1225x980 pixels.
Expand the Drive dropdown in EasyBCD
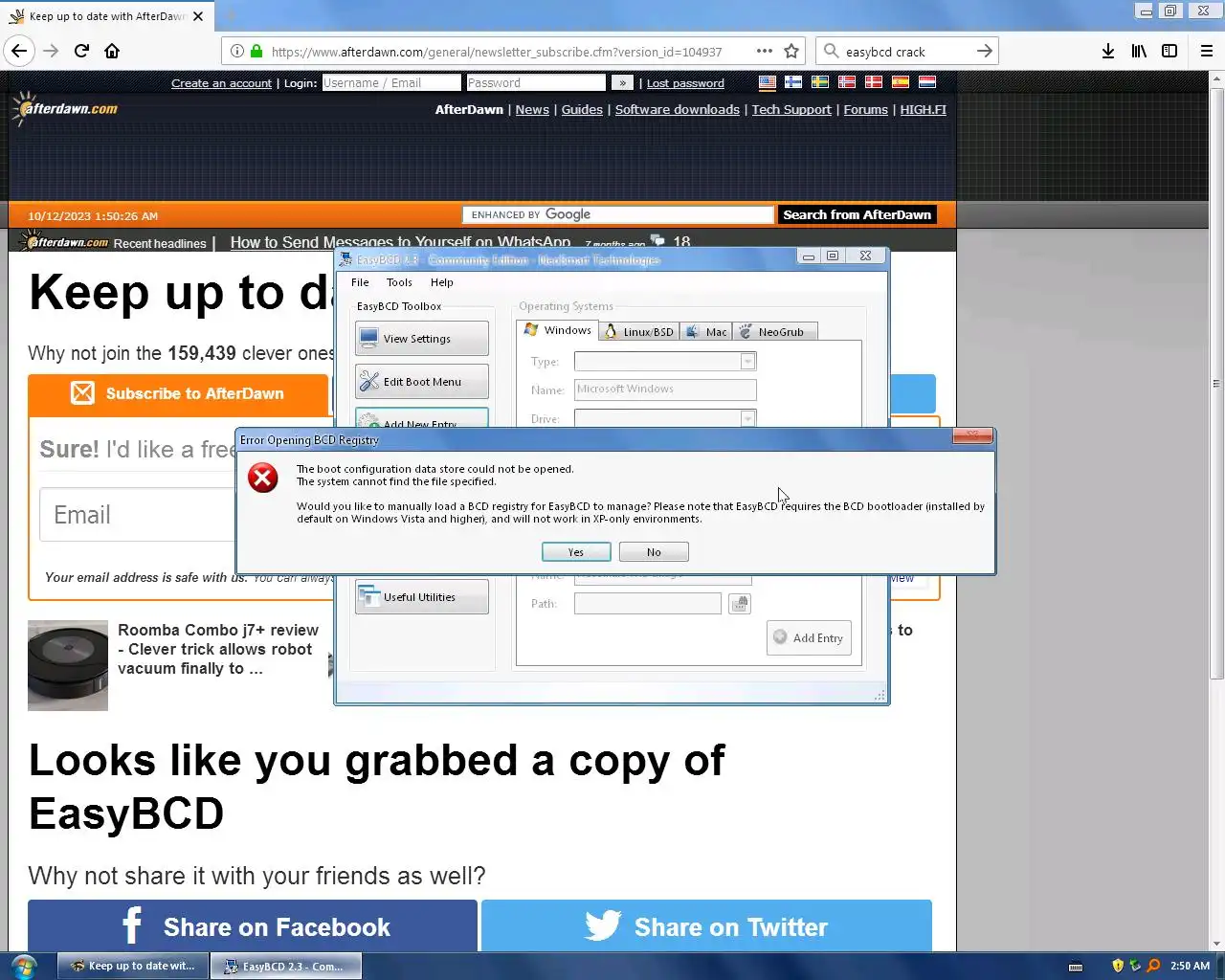[748, 418]
